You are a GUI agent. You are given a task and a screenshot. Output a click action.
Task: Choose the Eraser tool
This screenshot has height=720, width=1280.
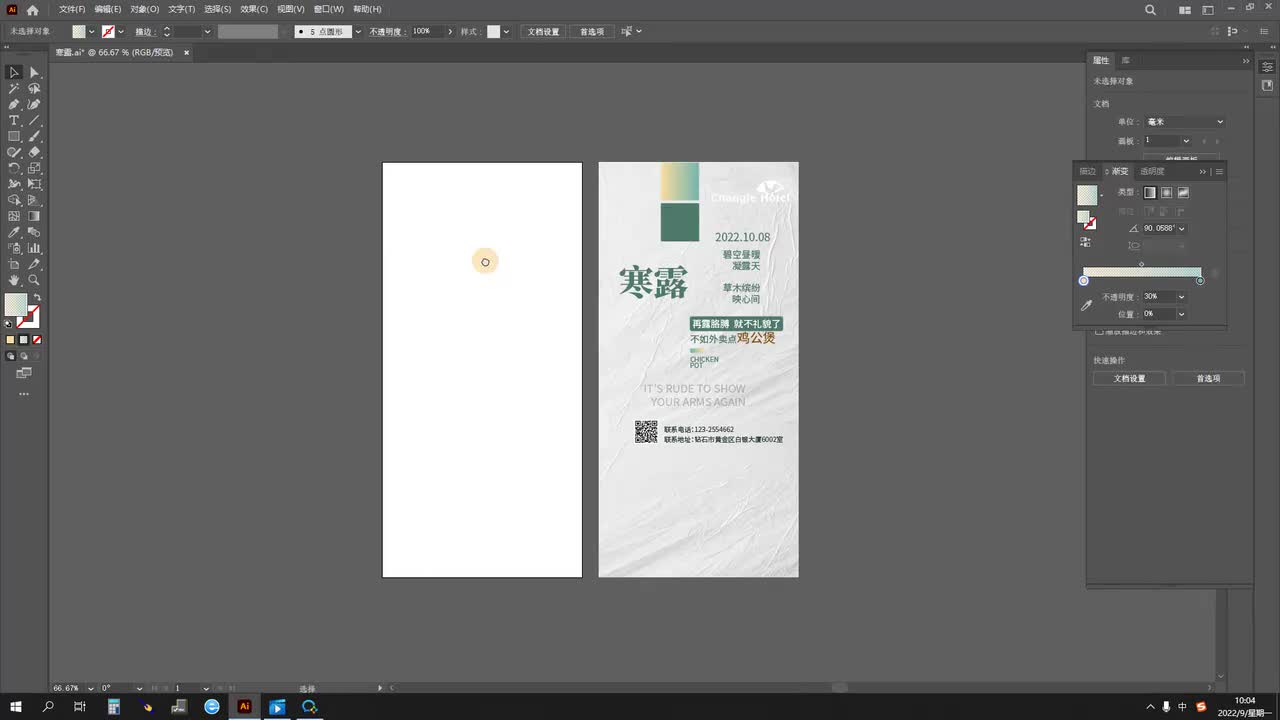tap(34, 152)
